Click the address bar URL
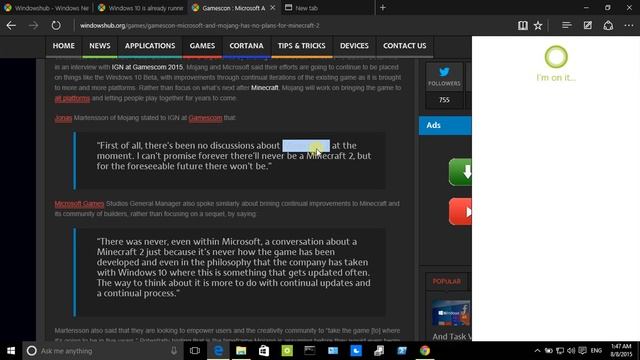This screenshot has height=360, width=640. tap(200, 25)
